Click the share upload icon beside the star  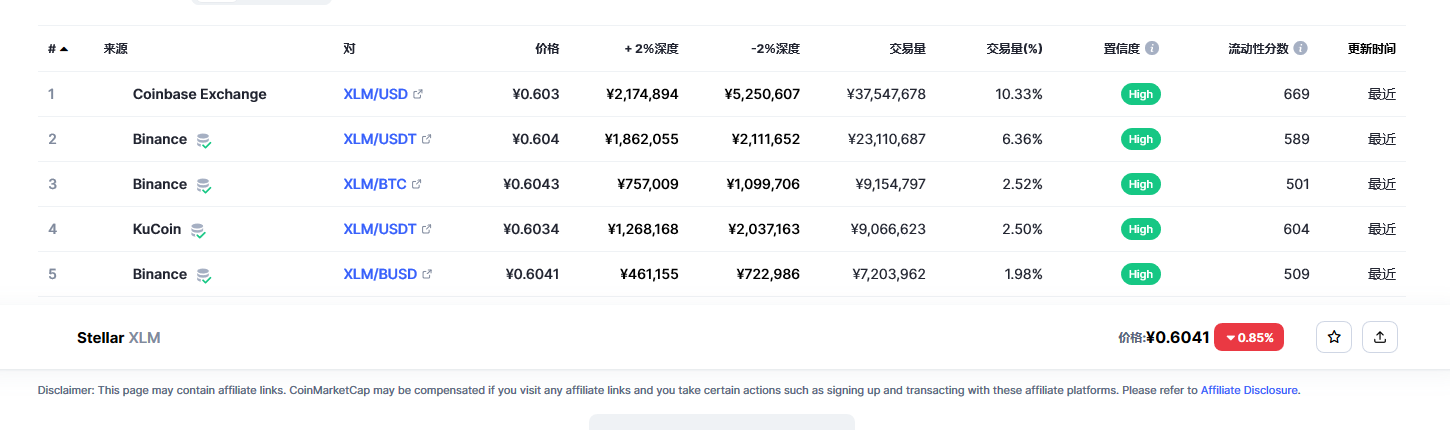(x=1380, y=337)
